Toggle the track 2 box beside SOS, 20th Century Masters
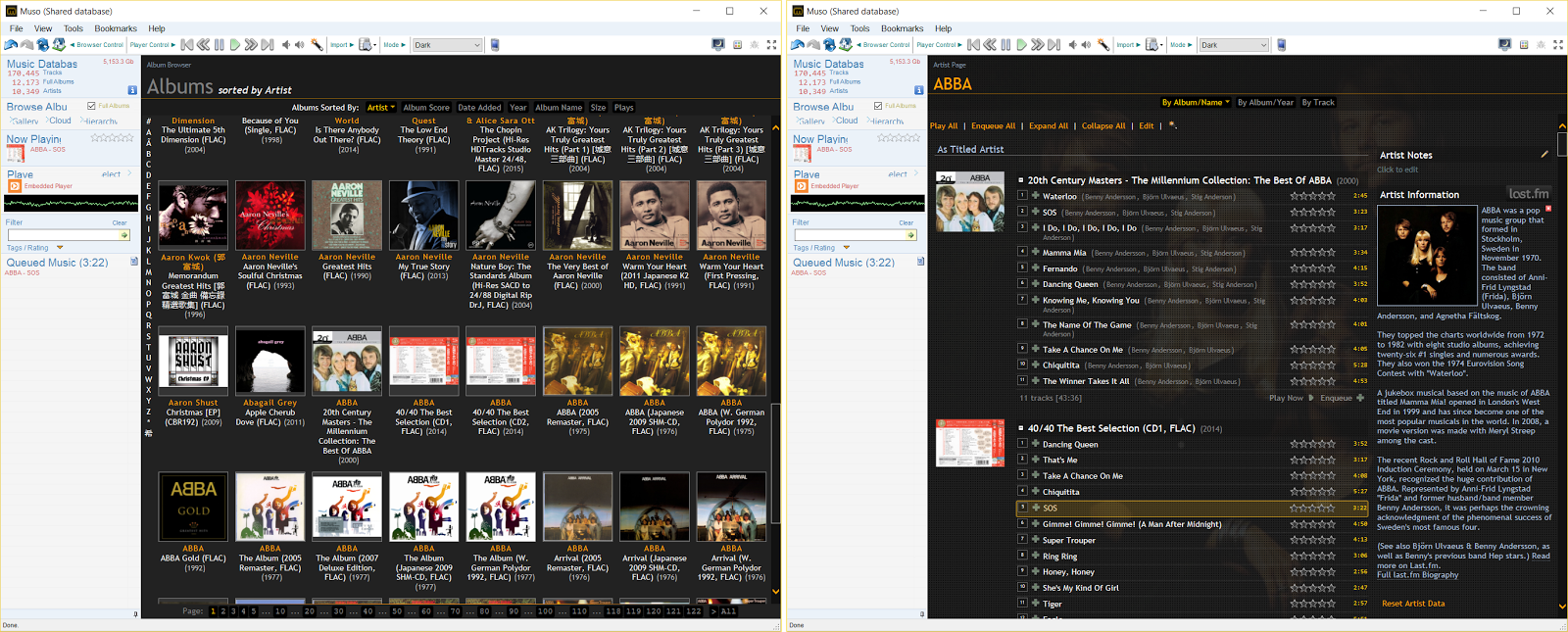The width and height of the screenshot is (1568, 632). (1022, 211)
